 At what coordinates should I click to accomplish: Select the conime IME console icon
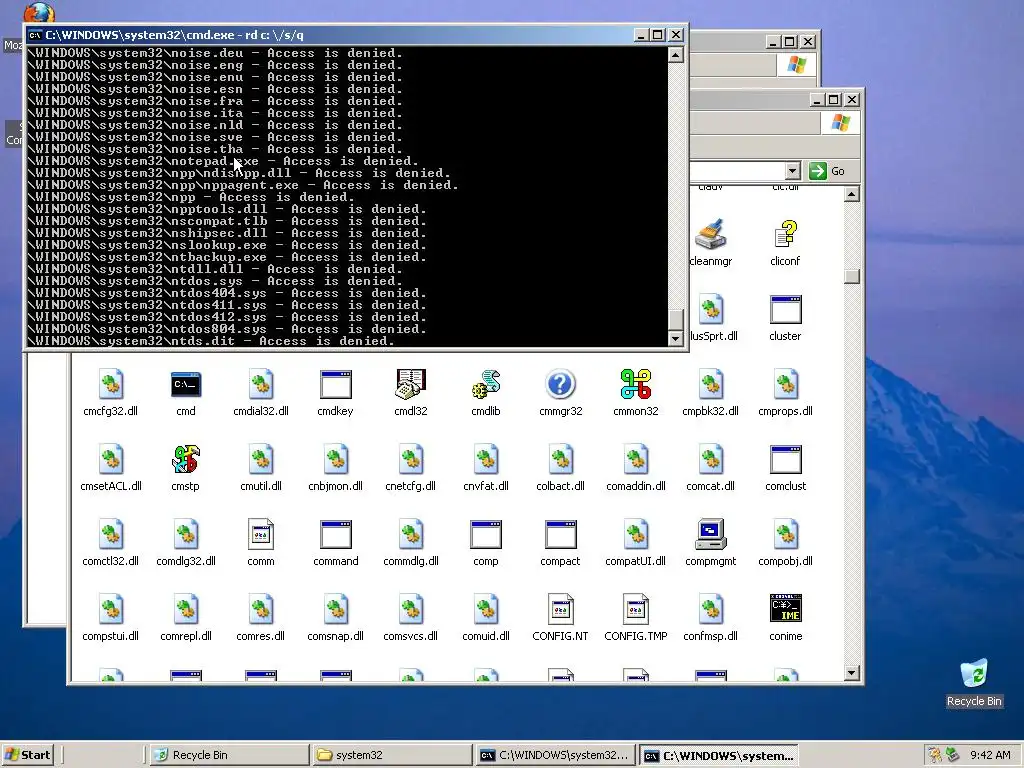[x=786, y=609]
